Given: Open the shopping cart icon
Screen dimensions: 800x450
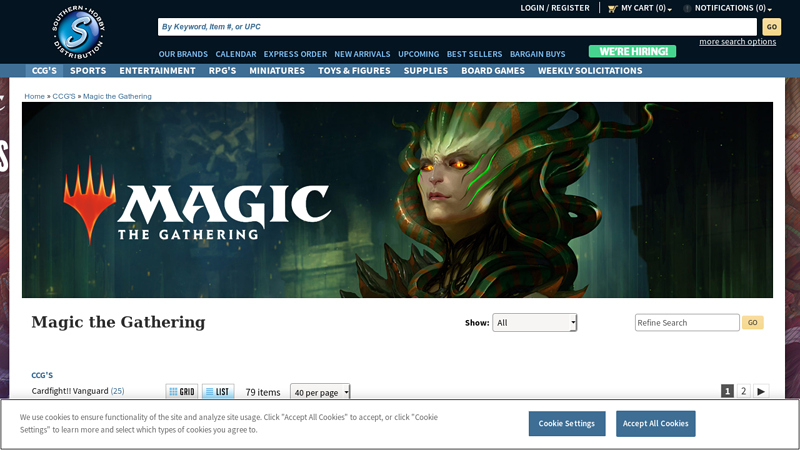Looking at the screenshot, I should point(612,8).
